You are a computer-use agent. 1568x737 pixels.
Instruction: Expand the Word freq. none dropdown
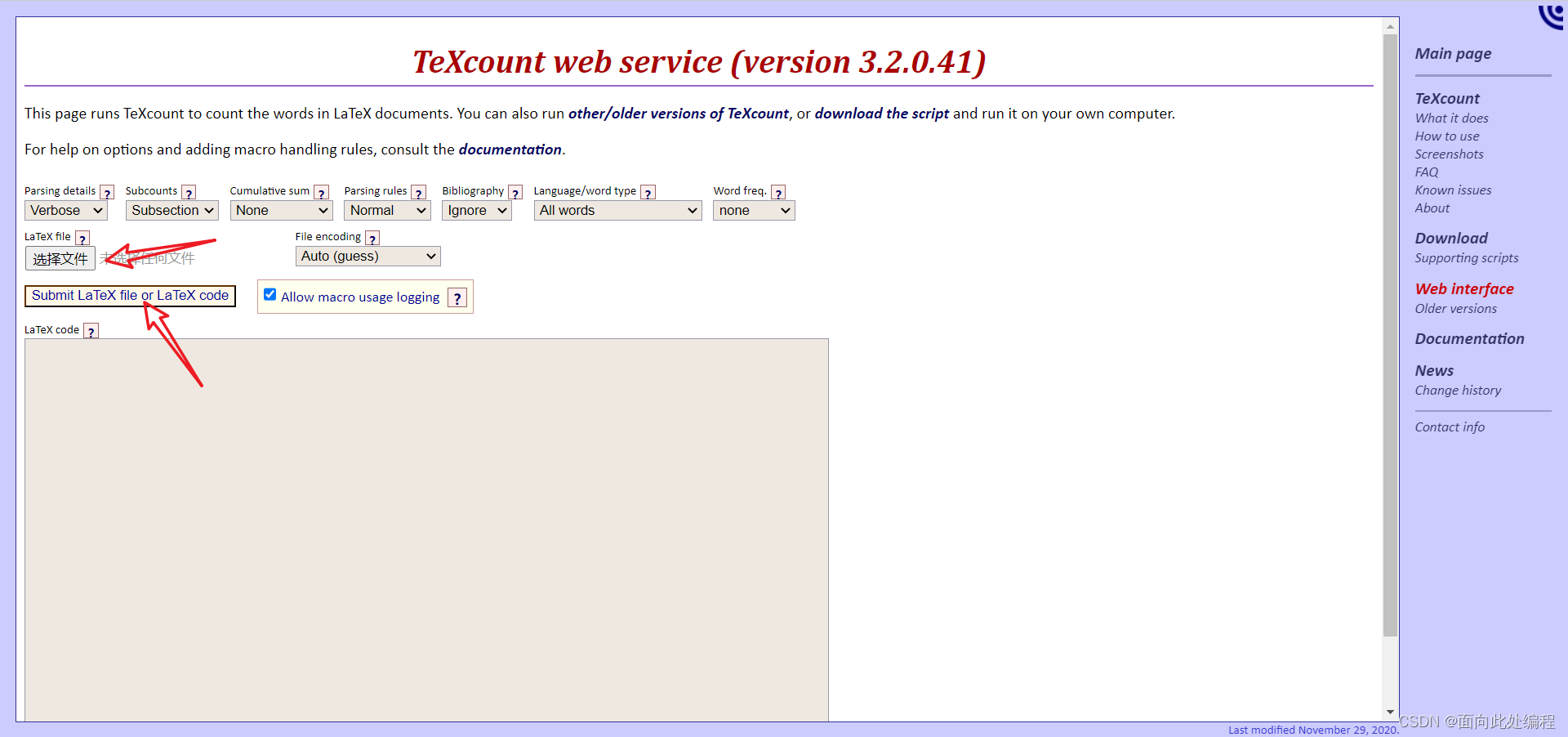point(754,211)
